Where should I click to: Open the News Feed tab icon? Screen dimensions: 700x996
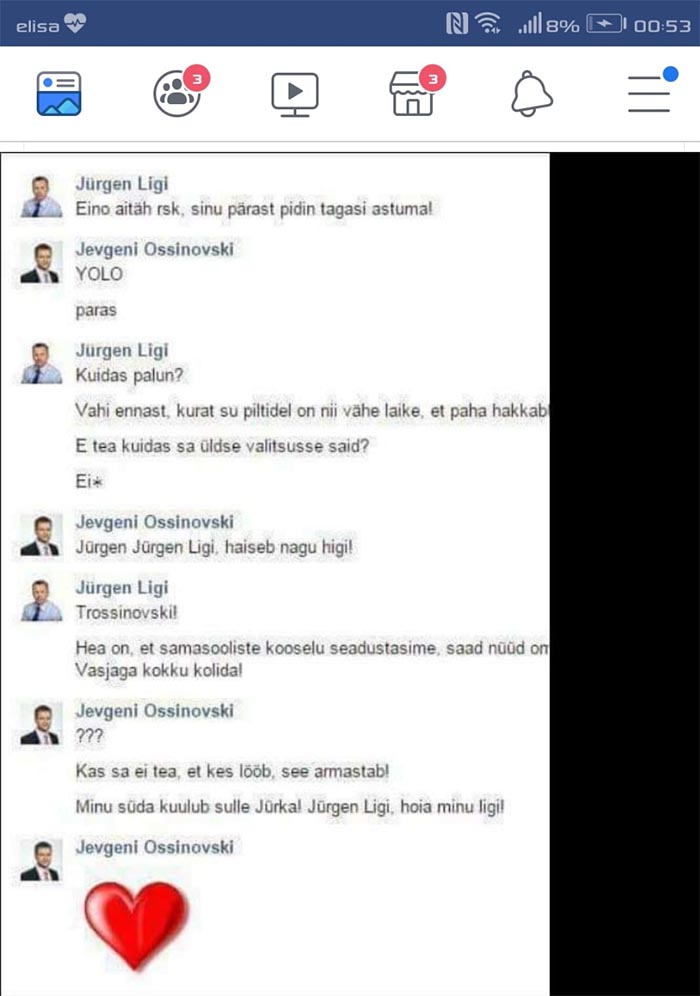tap(58, 93)
